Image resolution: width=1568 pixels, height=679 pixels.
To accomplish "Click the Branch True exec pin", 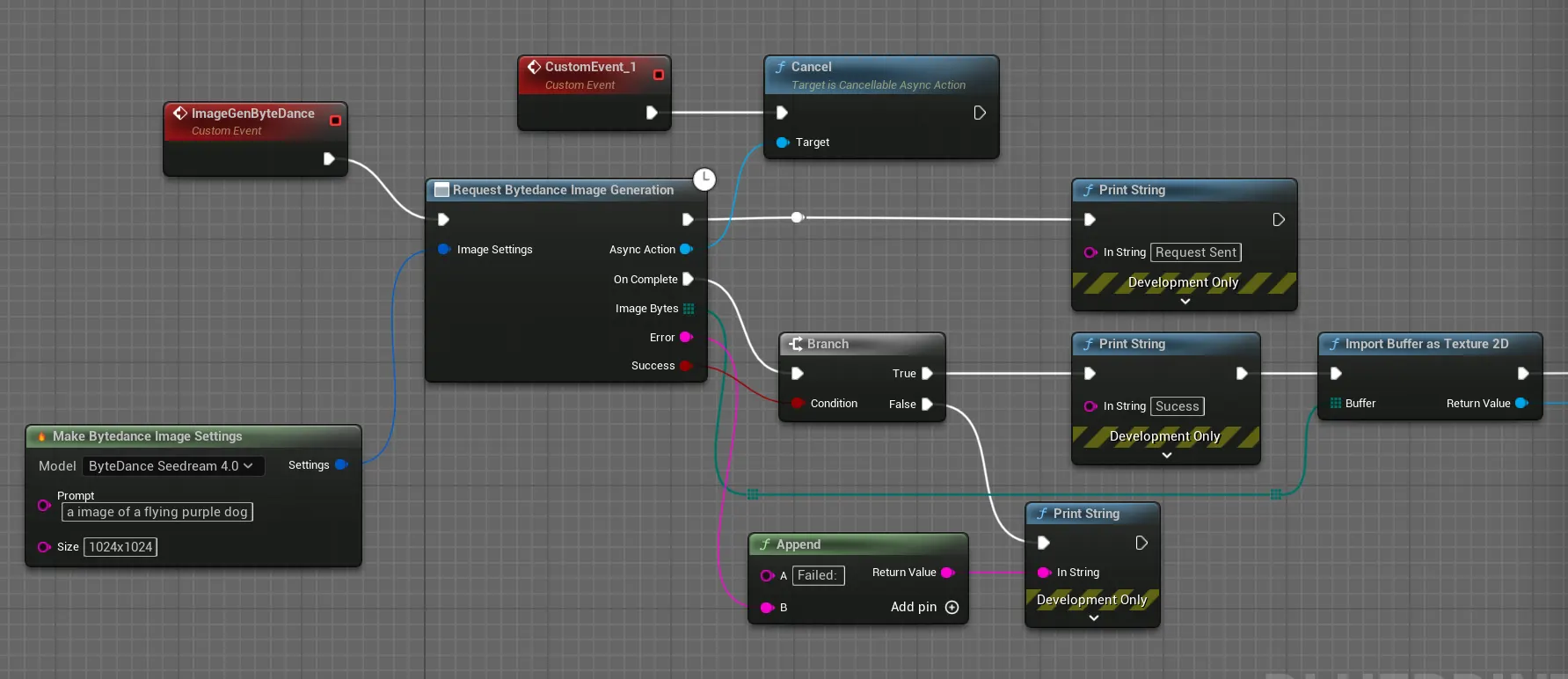I will (927, 374).
